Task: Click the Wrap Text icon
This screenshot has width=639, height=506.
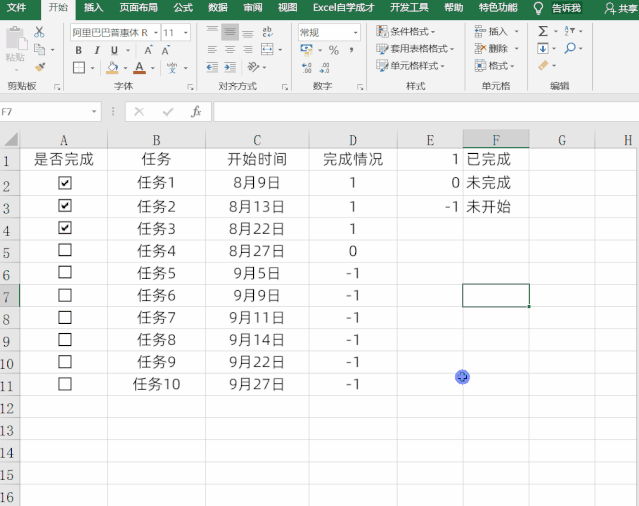Action: [x=267, y=32]
